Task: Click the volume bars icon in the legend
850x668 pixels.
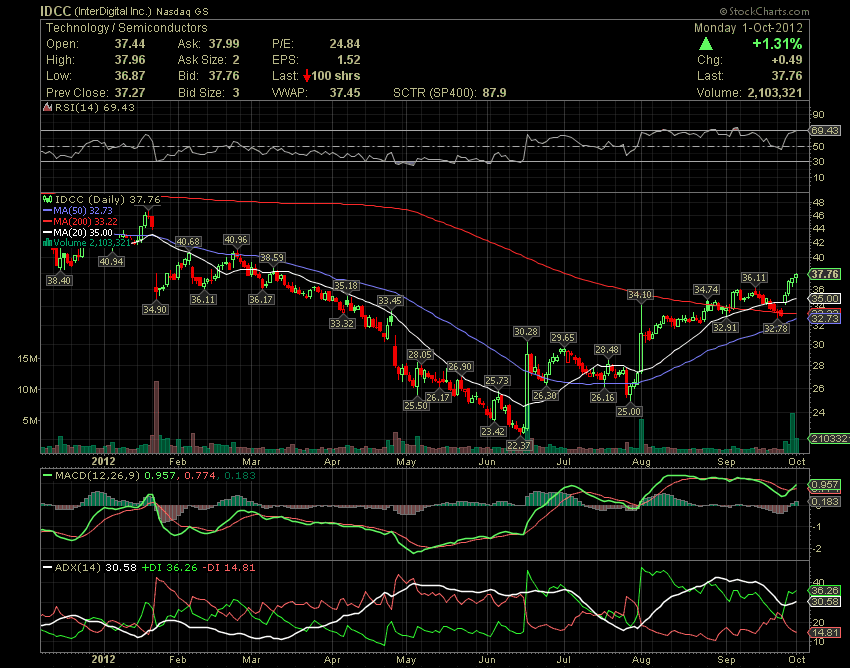Action: coord(48,242)
